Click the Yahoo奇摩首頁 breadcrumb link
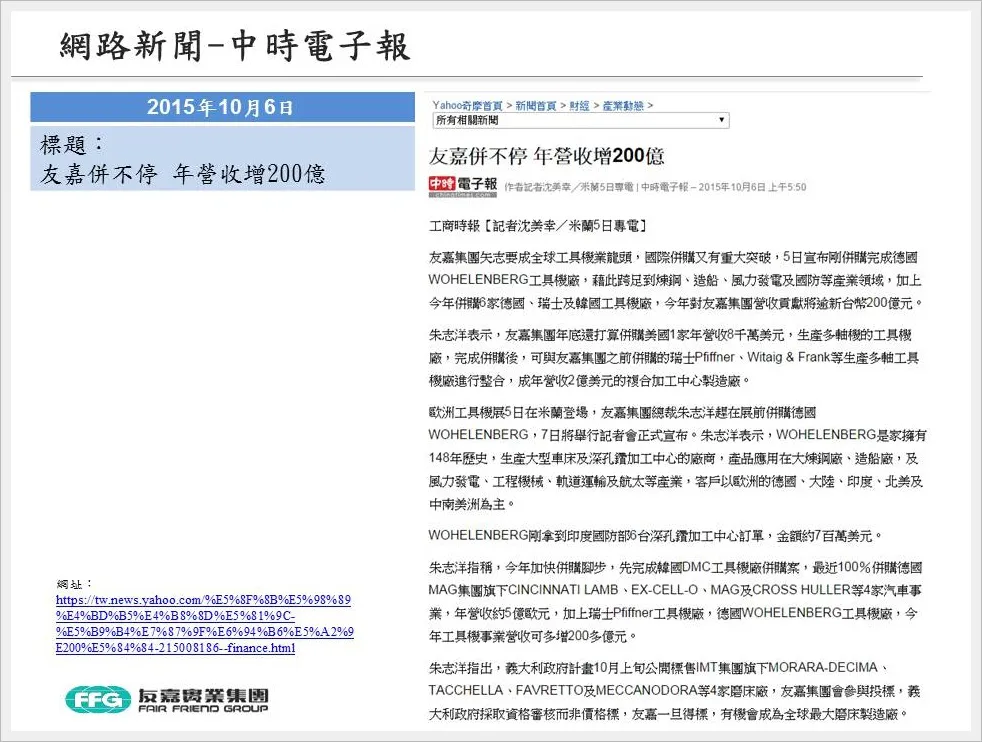The height and width of the screenshot is (742, 982). coord(467,105)
